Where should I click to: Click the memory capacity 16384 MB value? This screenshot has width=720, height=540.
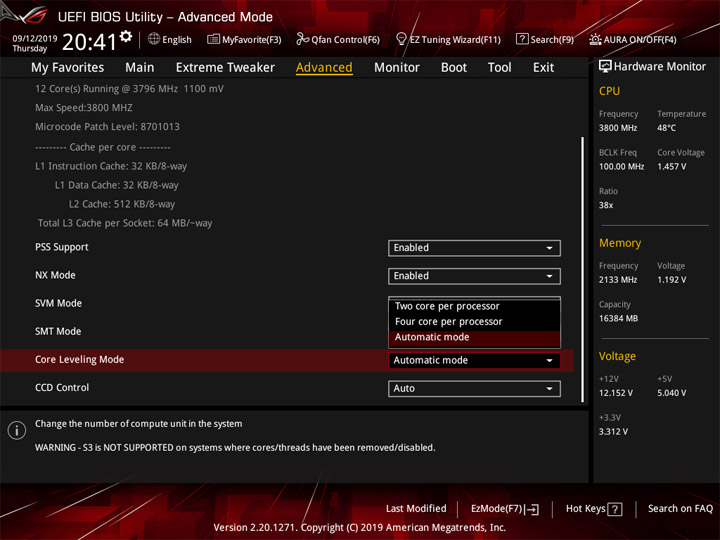[619, 319]
